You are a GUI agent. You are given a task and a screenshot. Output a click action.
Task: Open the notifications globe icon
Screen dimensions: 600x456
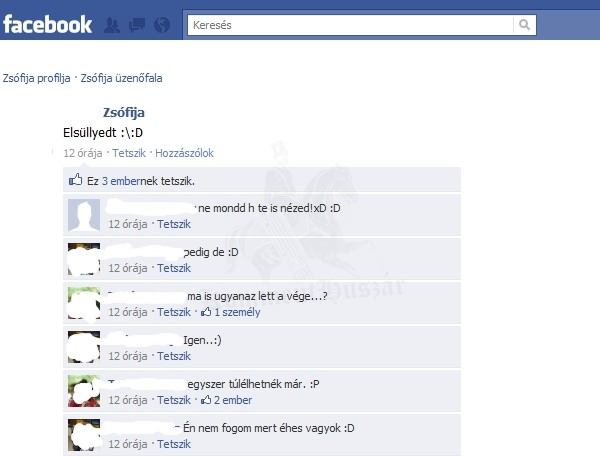(162, 25)
